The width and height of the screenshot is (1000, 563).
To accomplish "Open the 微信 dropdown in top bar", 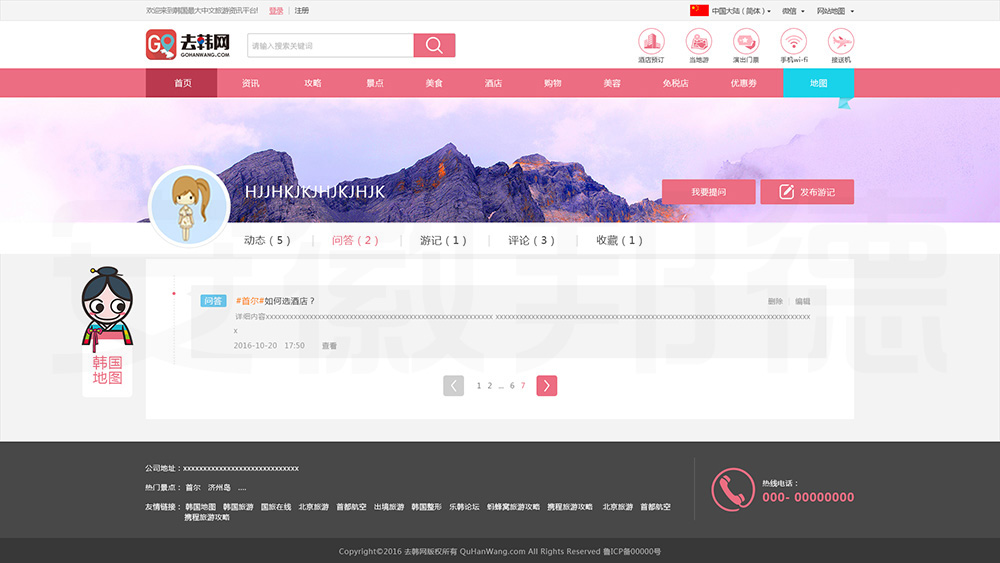I will tap(793, 11).
